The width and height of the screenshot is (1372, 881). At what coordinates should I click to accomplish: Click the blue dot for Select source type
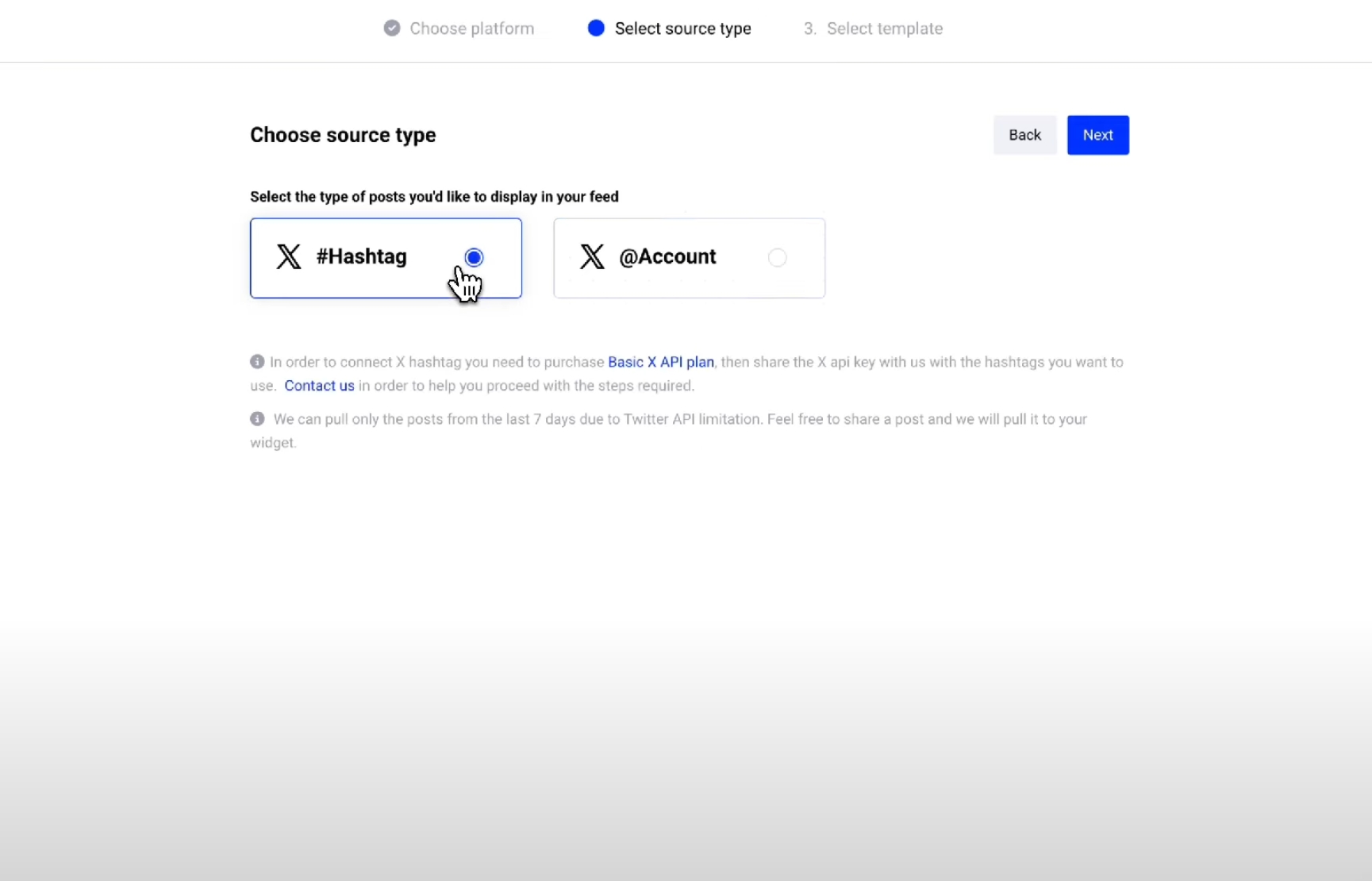[x=596, y=29]
